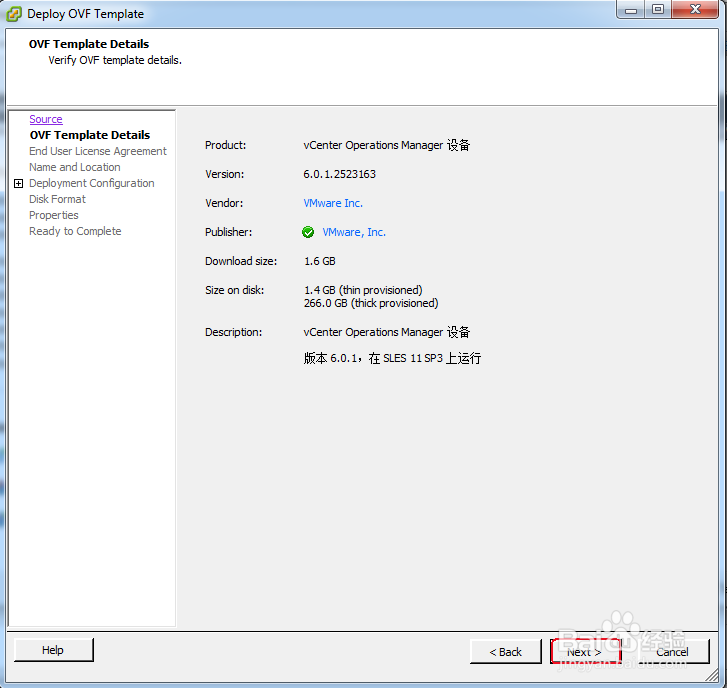Maximize the Deploy OVF Template window
This screenshot has width=727, height=688.
tap(657, 10)
